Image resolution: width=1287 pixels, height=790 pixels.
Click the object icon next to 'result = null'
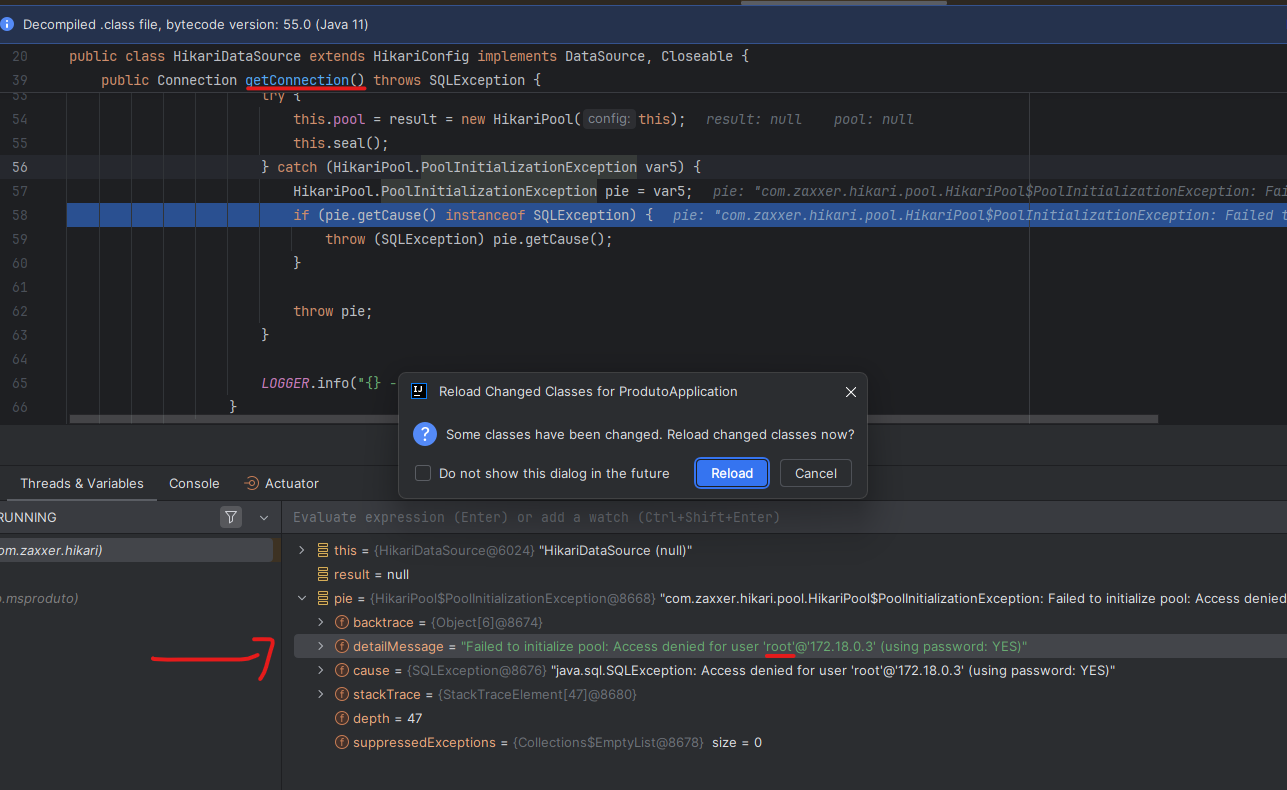pos(323,575)
